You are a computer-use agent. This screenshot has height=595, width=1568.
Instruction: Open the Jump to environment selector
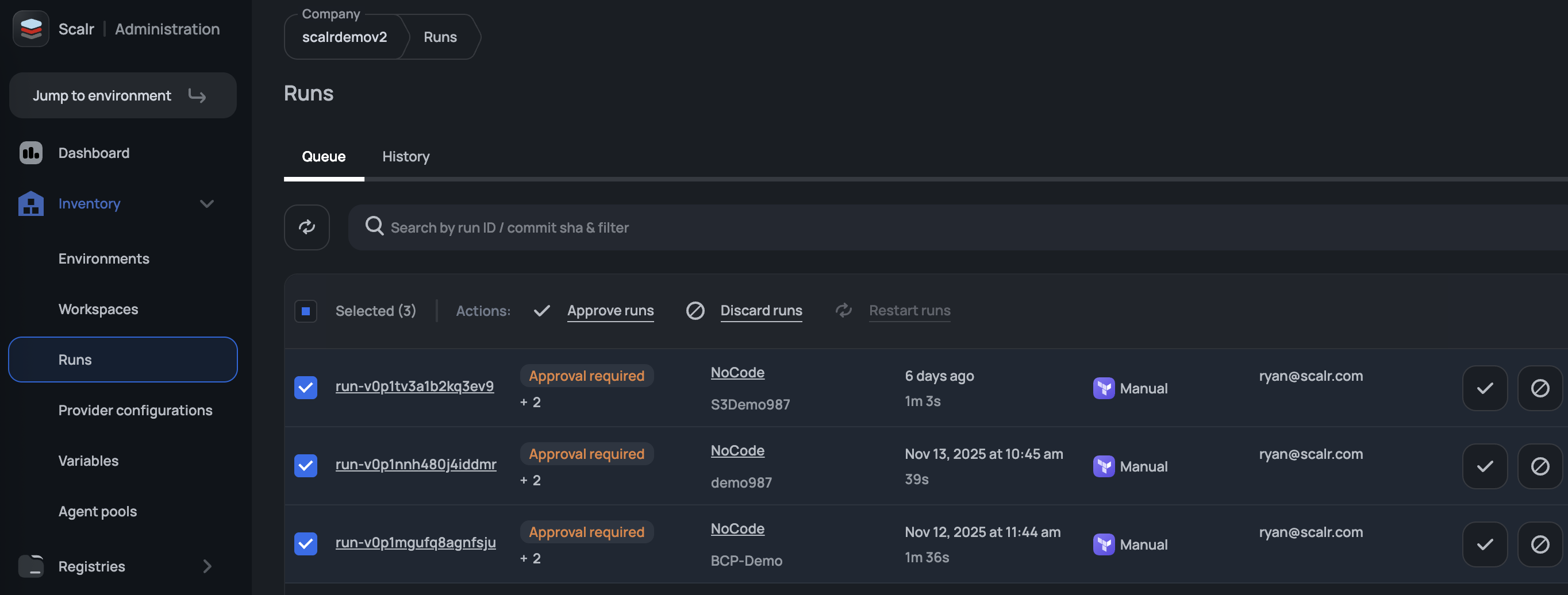click(x=122, y=95)
